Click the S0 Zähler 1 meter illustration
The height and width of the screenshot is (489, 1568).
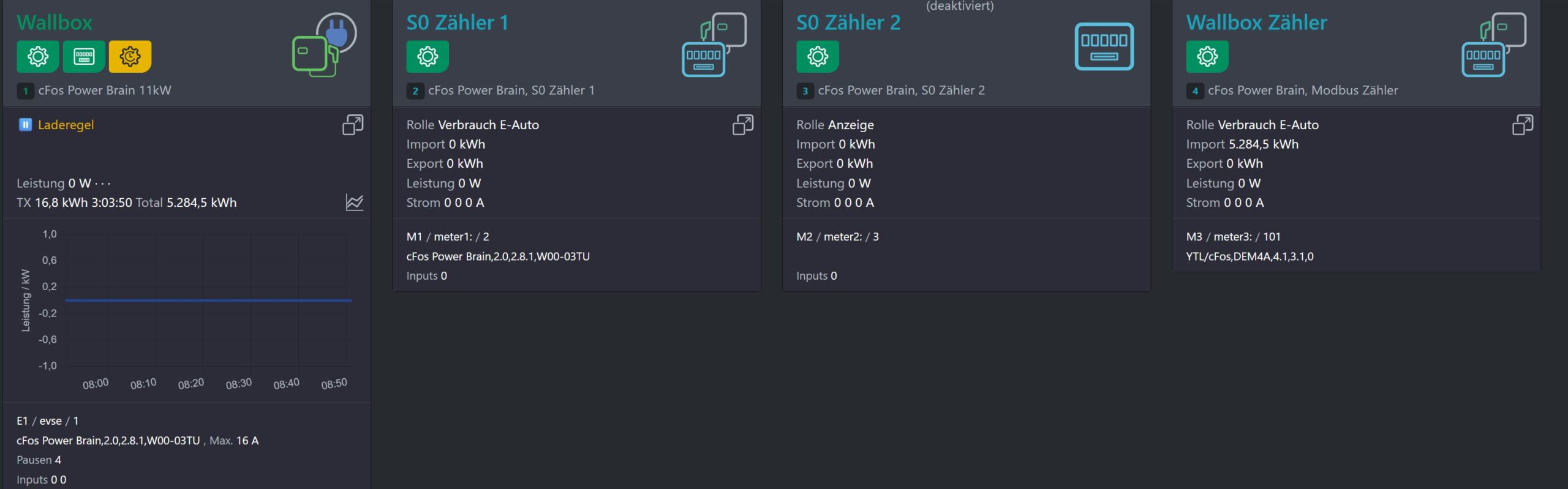(x=714, y=45)
